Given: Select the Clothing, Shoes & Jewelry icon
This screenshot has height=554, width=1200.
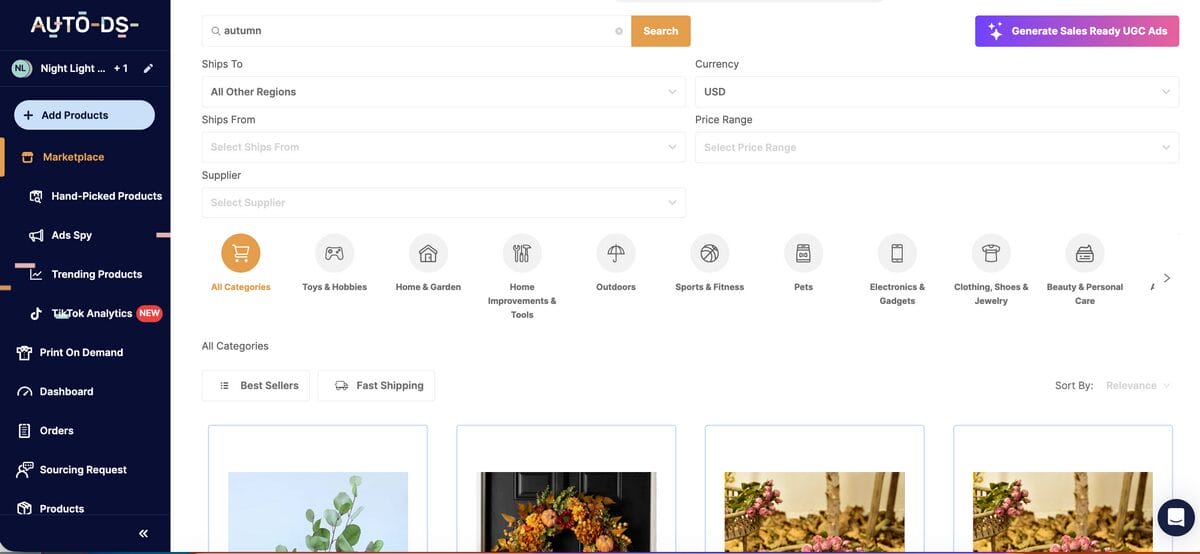Looking at the screenshot, I should (x=991, y=253).
